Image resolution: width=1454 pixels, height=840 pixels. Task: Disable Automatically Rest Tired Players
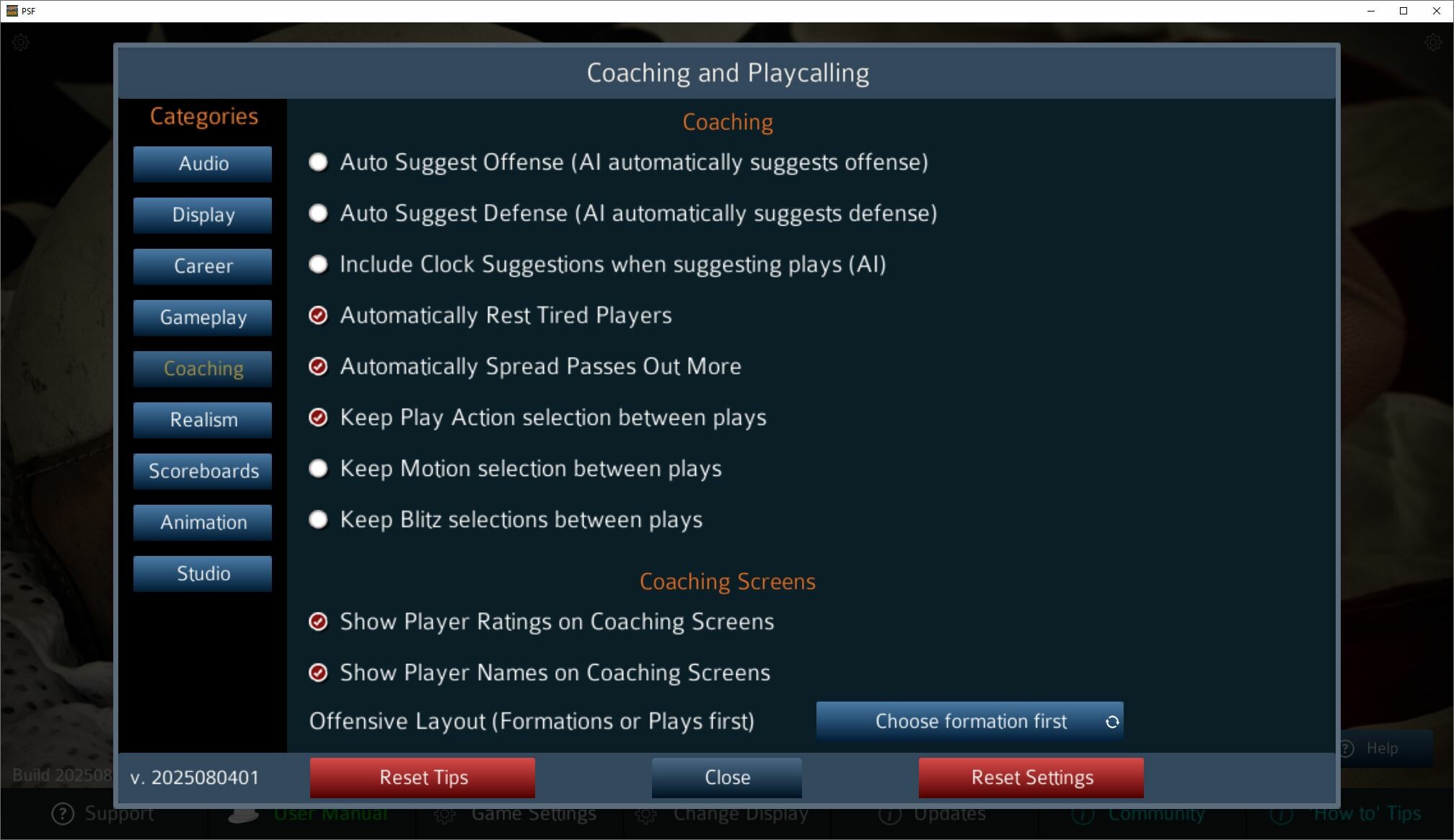point(318,316)
